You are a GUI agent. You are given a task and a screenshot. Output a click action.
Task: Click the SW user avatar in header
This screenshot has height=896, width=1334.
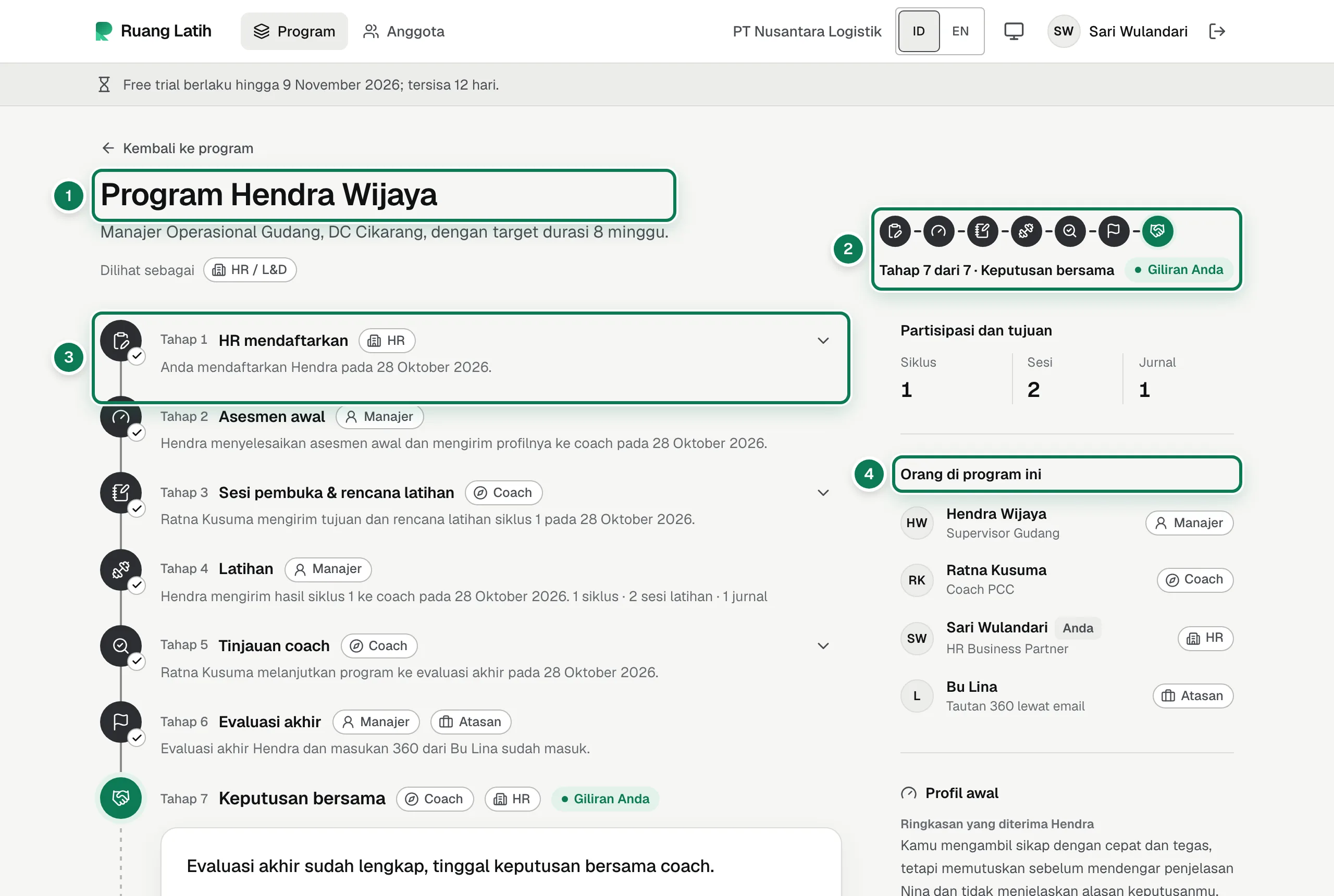coord(1063,31)
